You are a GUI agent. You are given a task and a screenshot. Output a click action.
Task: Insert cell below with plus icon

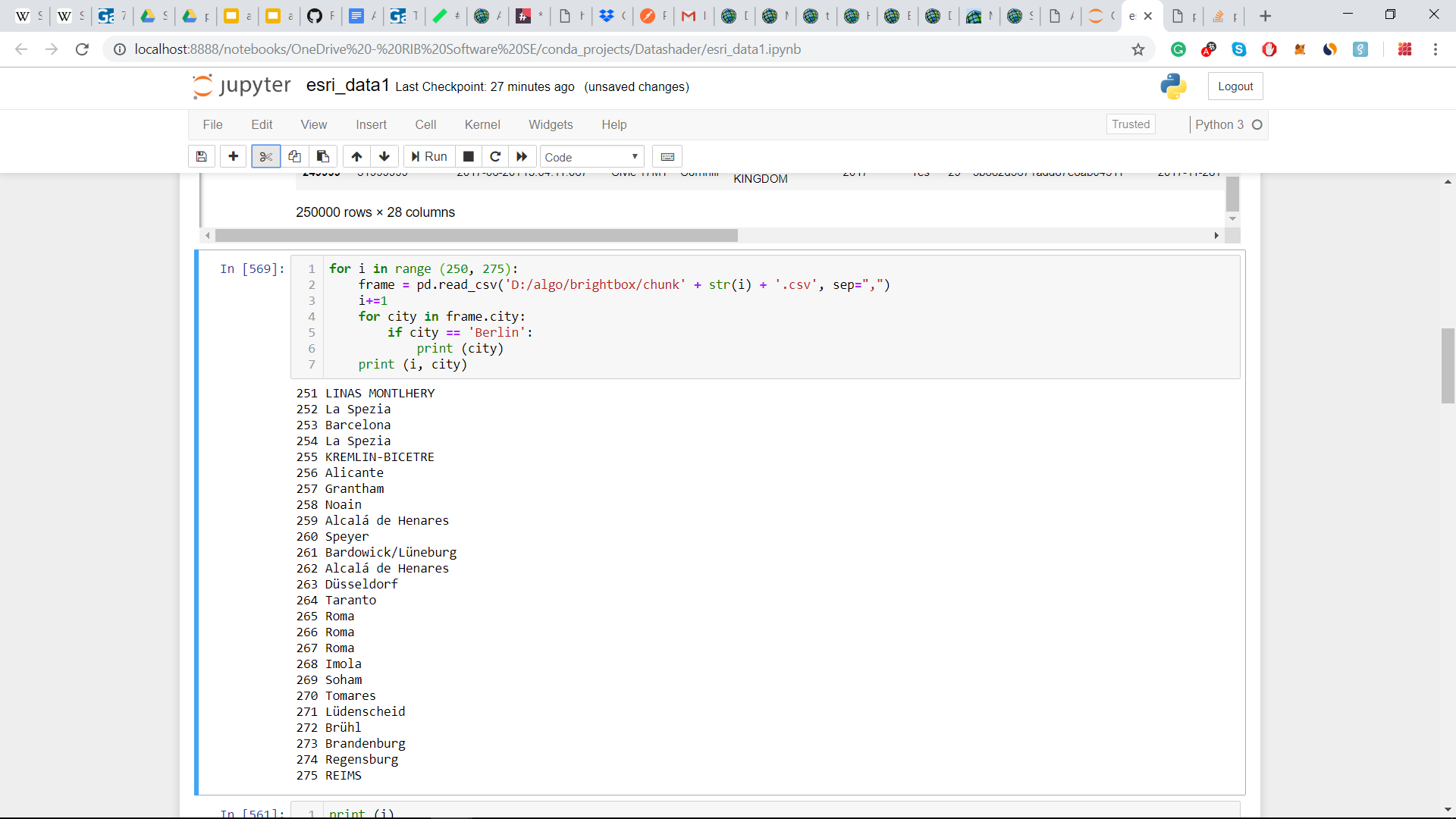pos(234,156)
